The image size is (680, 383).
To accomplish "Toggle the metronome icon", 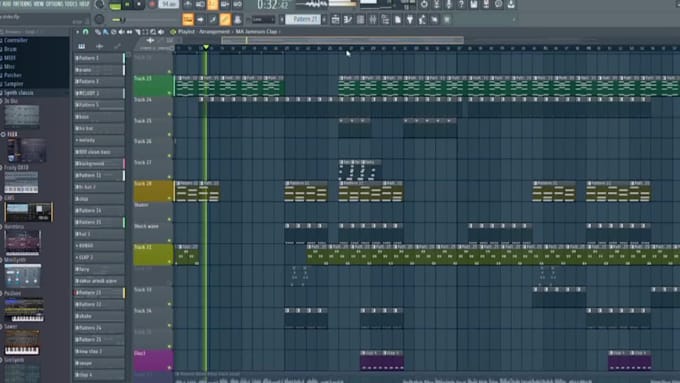I will tap(188, 4).
